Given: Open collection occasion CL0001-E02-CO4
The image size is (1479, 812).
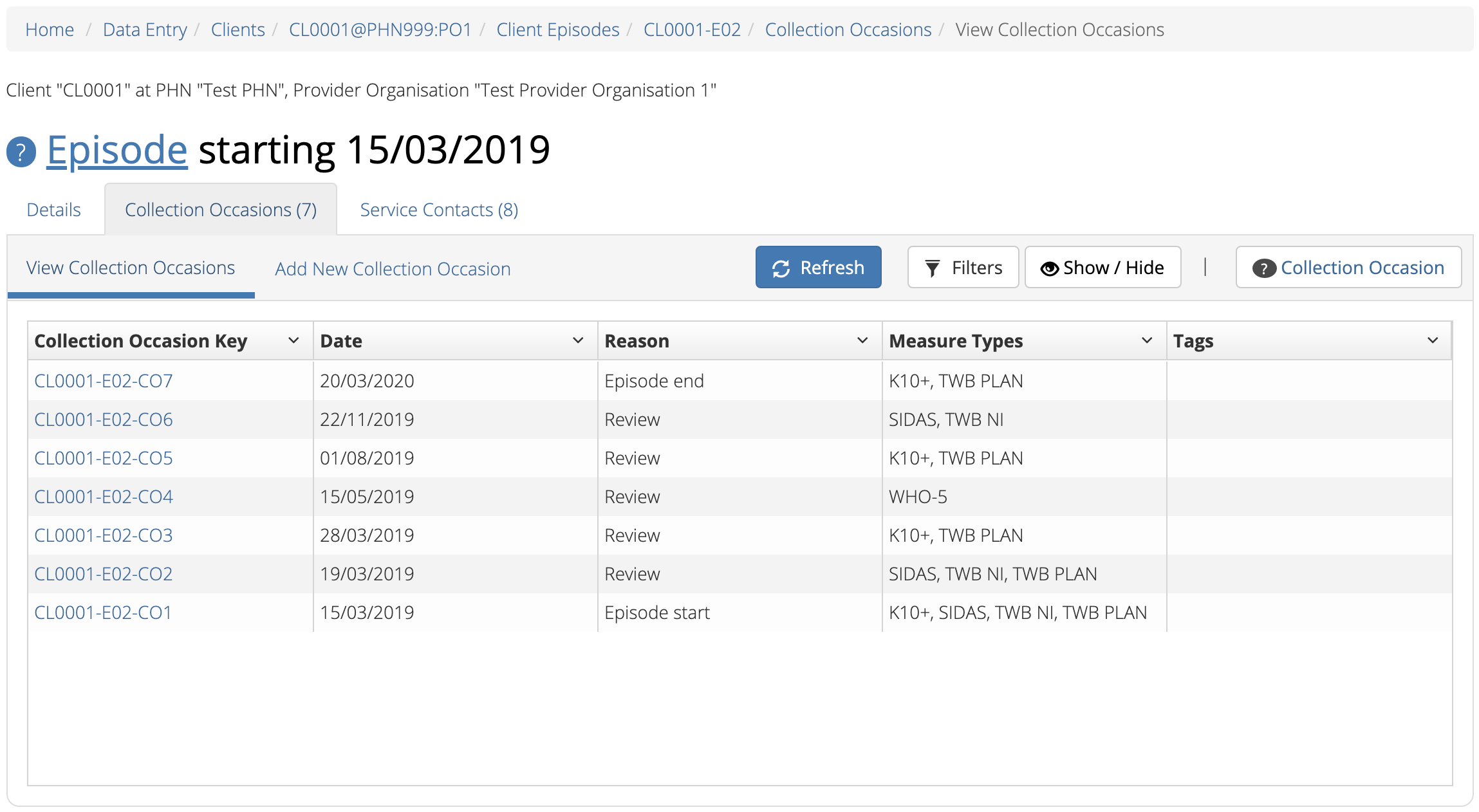Looking at the screenshot, I should (104, 497).
